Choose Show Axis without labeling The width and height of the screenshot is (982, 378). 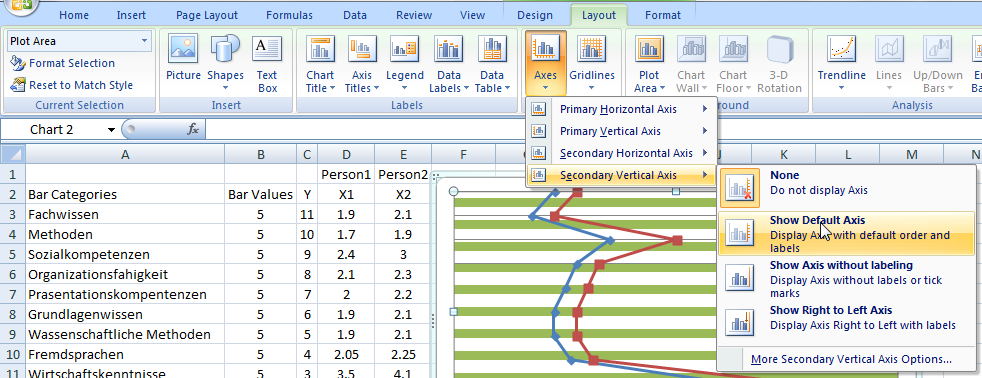click(x=846, y=278)
